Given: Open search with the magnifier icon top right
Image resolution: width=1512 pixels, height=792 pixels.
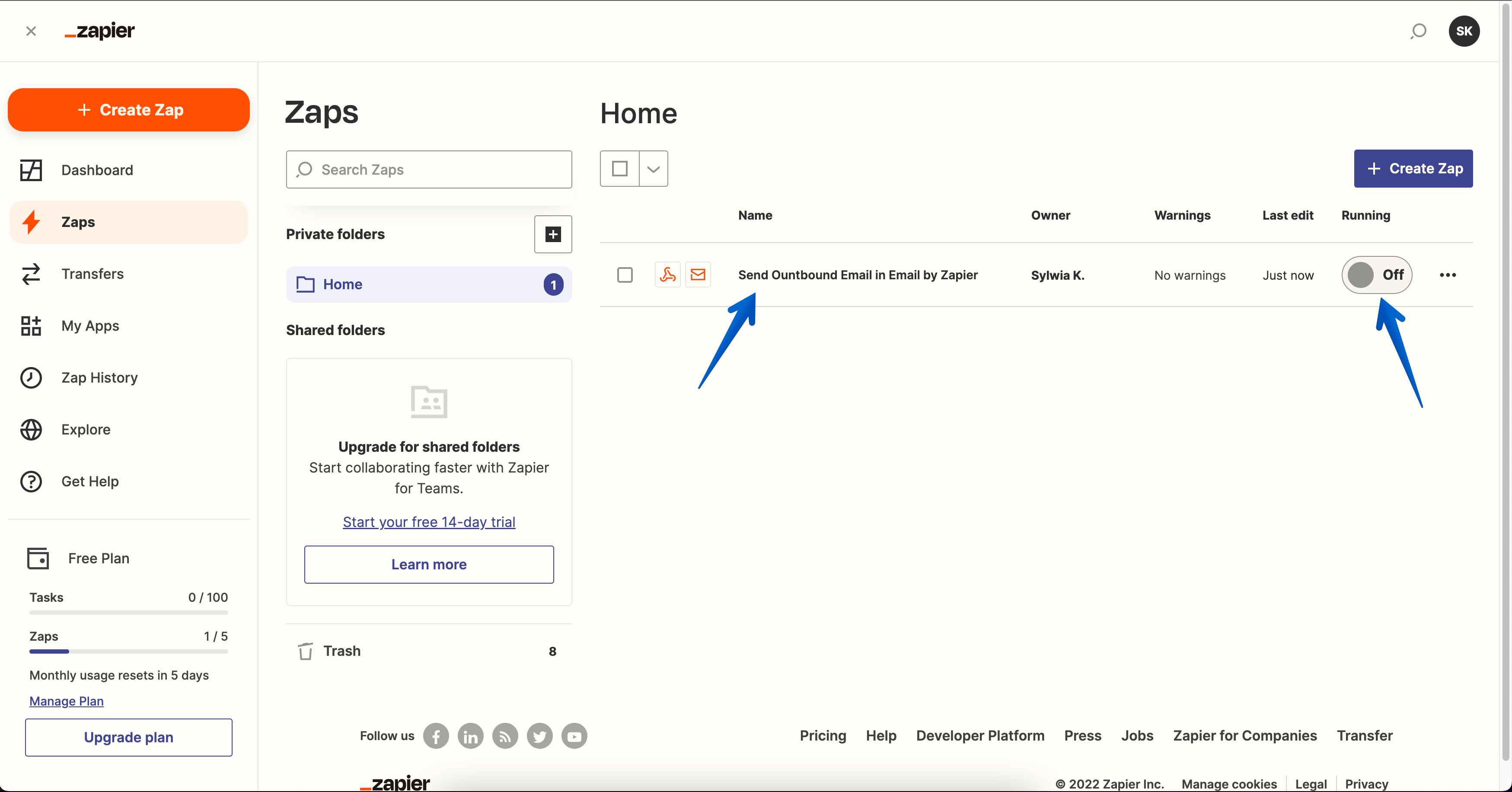Looking at the screenshot, I should [x=1418, y=31].
